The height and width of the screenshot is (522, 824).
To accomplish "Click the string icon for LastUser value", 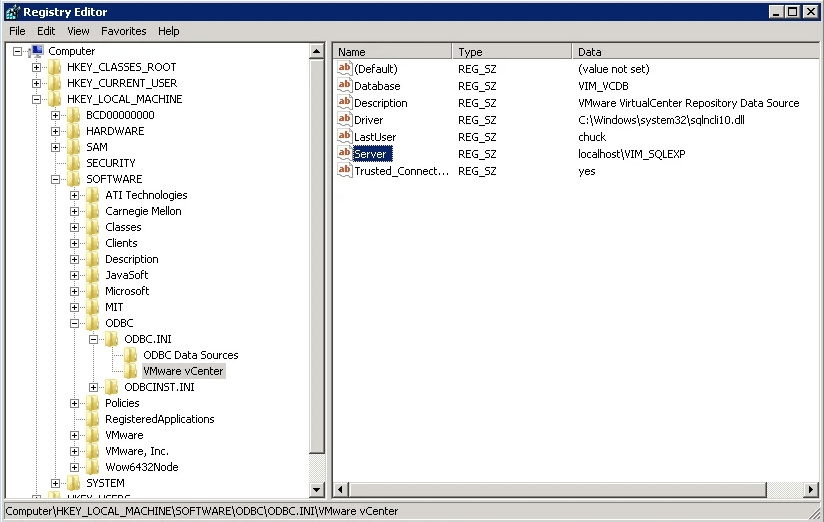I will [344, 137].
